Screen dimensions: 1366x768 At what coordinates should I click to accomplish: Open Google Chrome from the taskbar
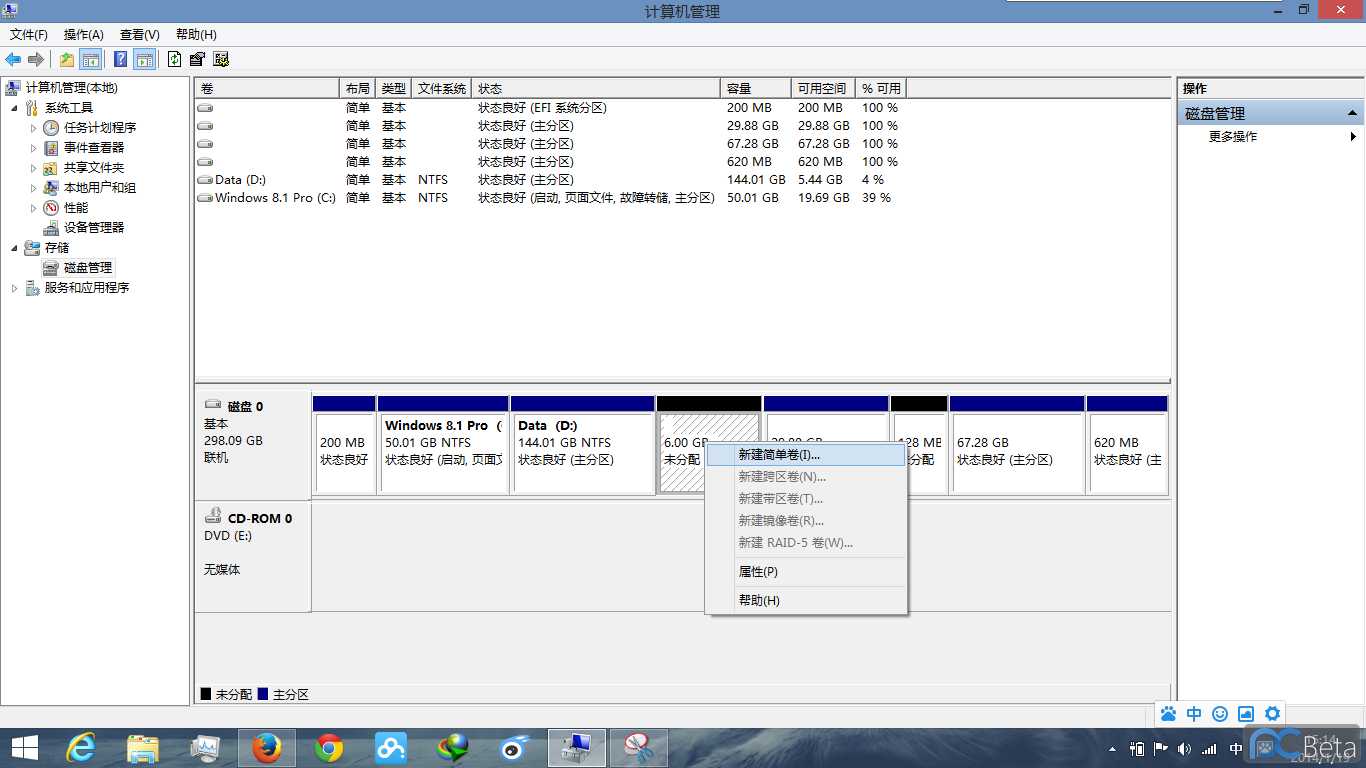pyautogui.click(x=329, y=748)
